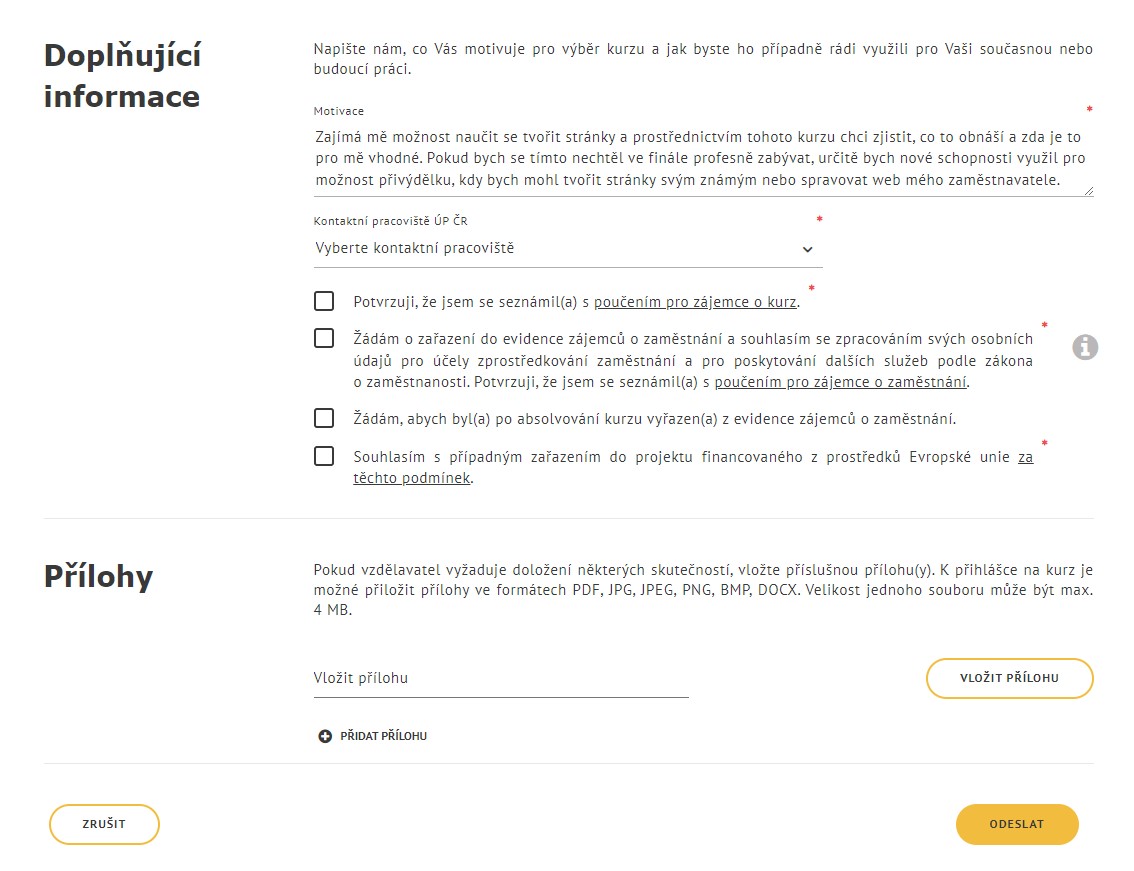Open the 'Vyberte kontaktní pracoviště' dropdown

pos(568,249)
